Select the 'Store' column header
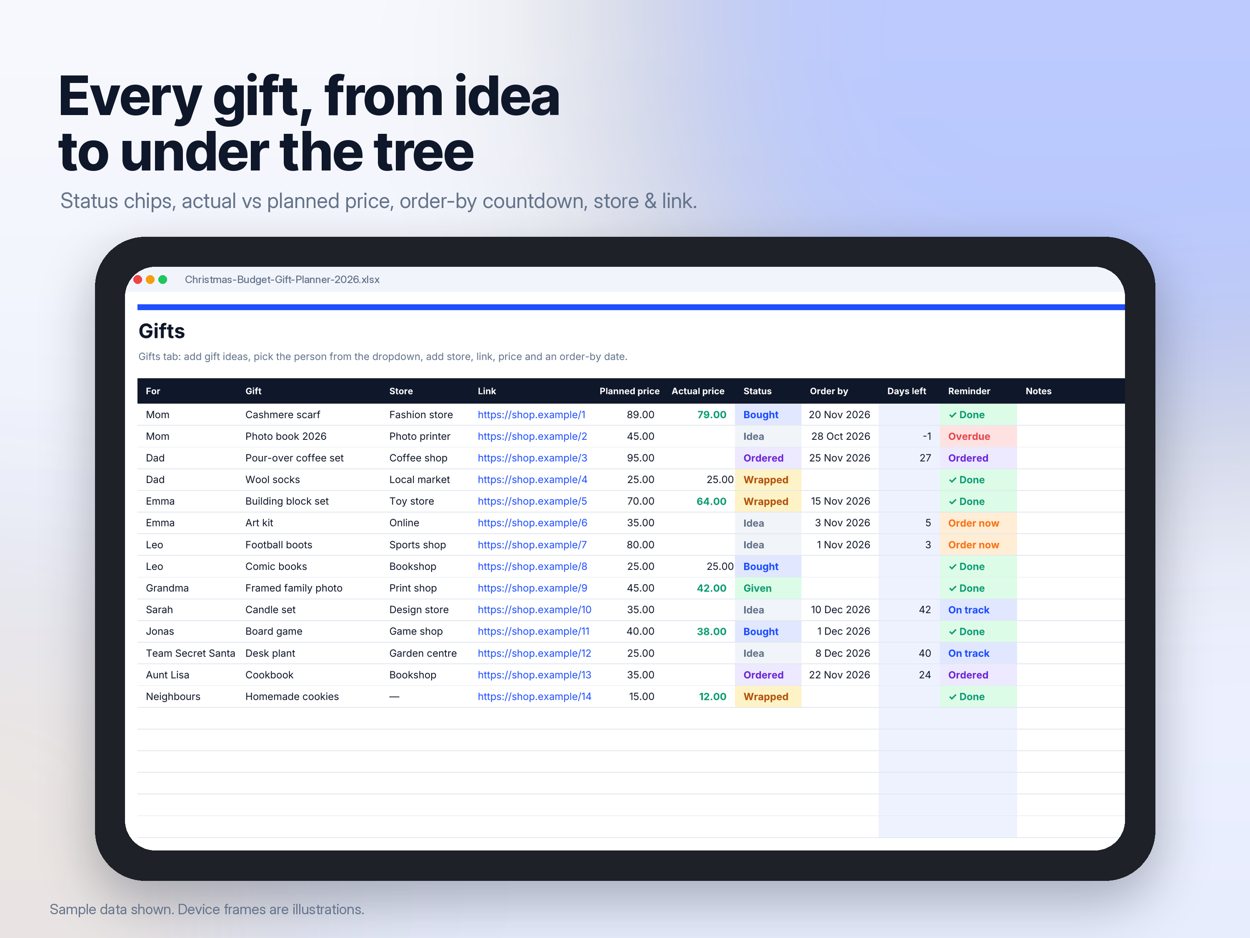The image size is (1250, 938). click(x=401, y=391)
